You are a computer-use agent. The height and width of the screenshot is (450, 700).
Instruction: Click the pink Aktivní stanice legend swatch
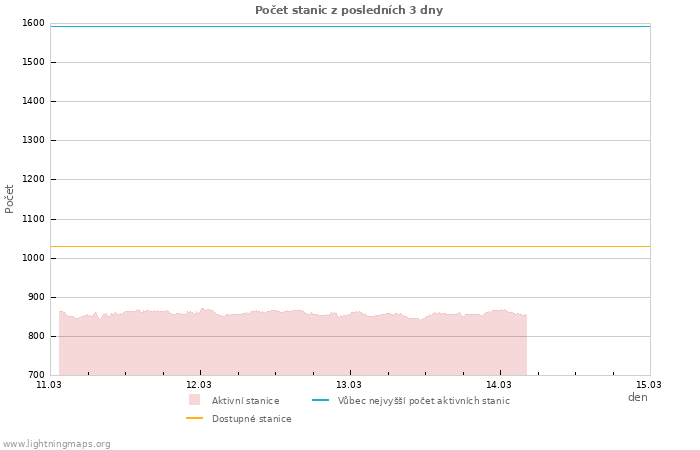tap(194, 400)
